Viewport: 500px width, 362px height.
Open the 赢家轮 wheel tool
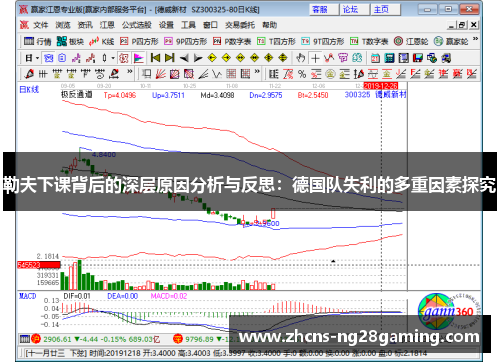point(451,41)
